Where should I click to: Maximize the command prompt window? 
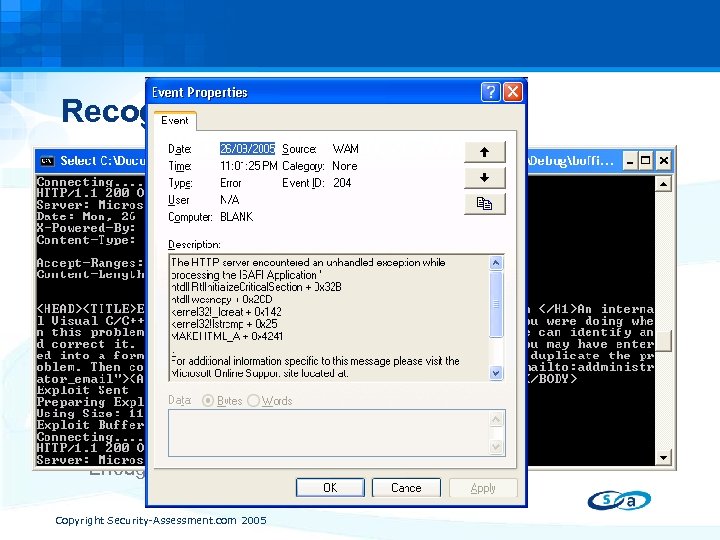pyautogui.click(x=646, y=161)
